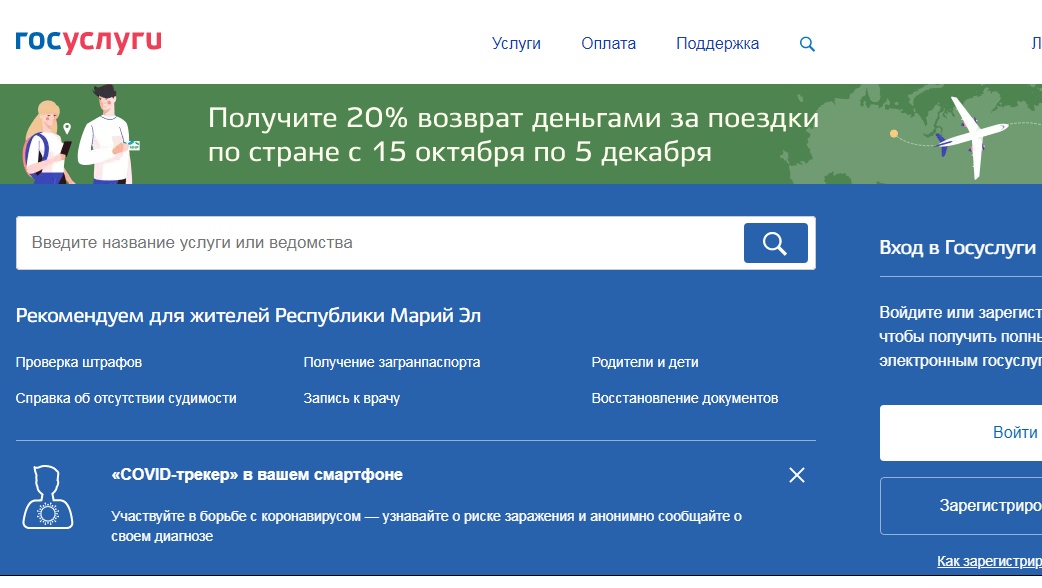Open the Услуги menu
The image size is (1042, 588).
pos(516,44)
